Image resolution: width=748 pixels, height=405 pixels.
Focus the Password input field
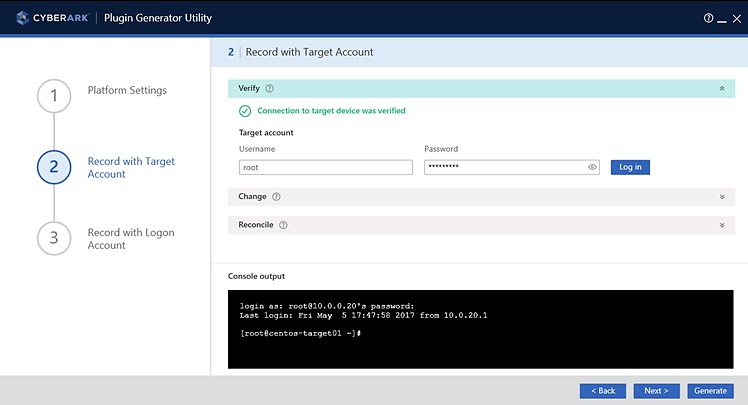[x=512, y=167]
